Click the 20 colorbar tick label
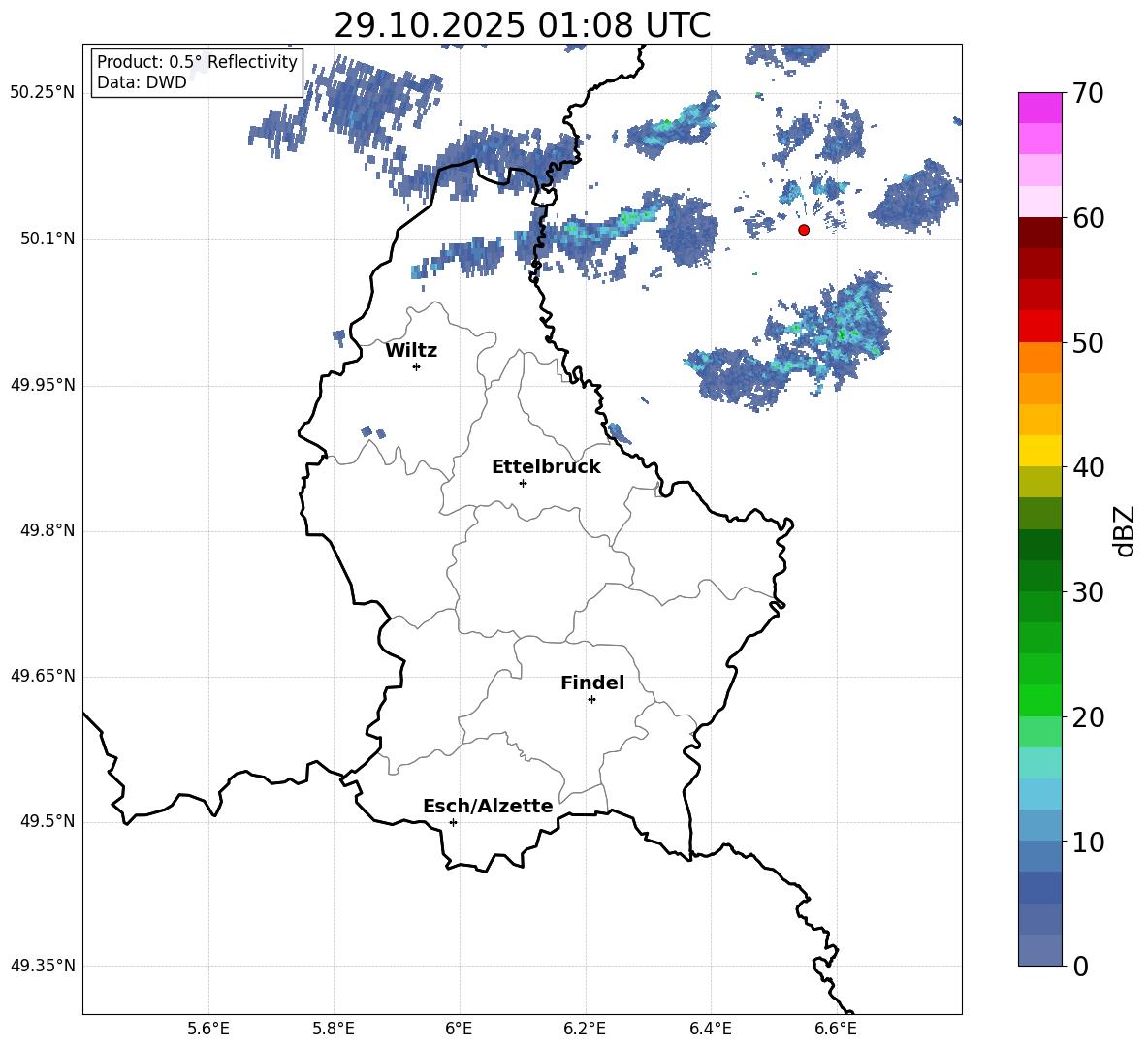This screenshot has width=1148, height=1048. tap(1088, 717)
